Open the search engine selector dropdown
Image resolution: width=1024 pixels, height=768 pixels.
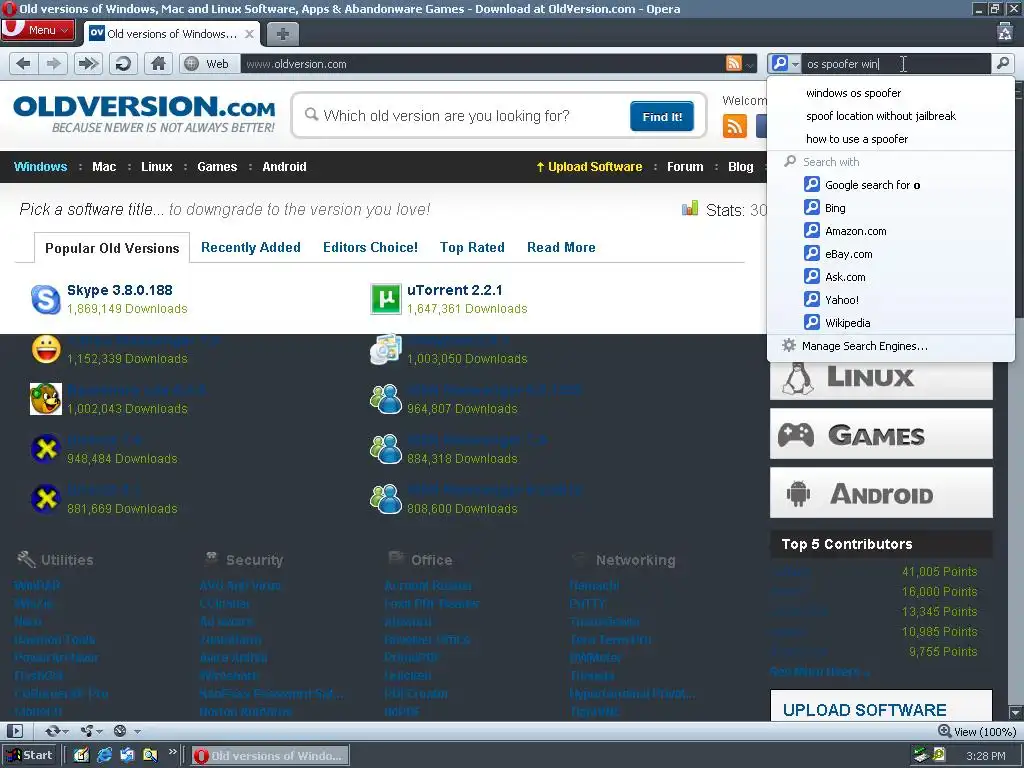coord(784,63)
